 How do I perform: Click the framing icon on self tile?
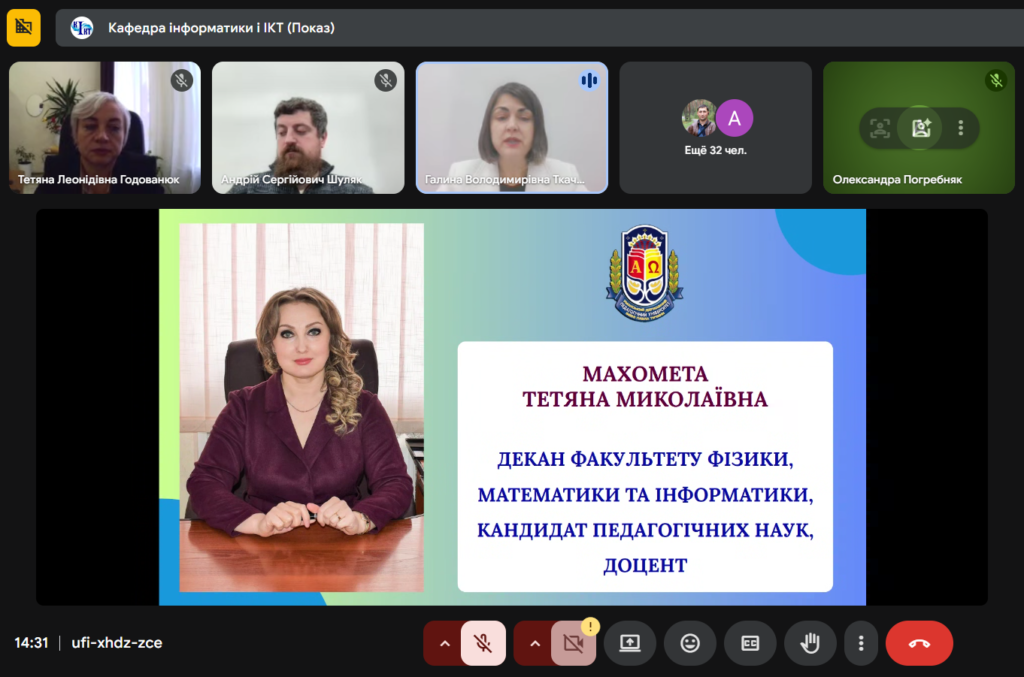coord(880,128)
